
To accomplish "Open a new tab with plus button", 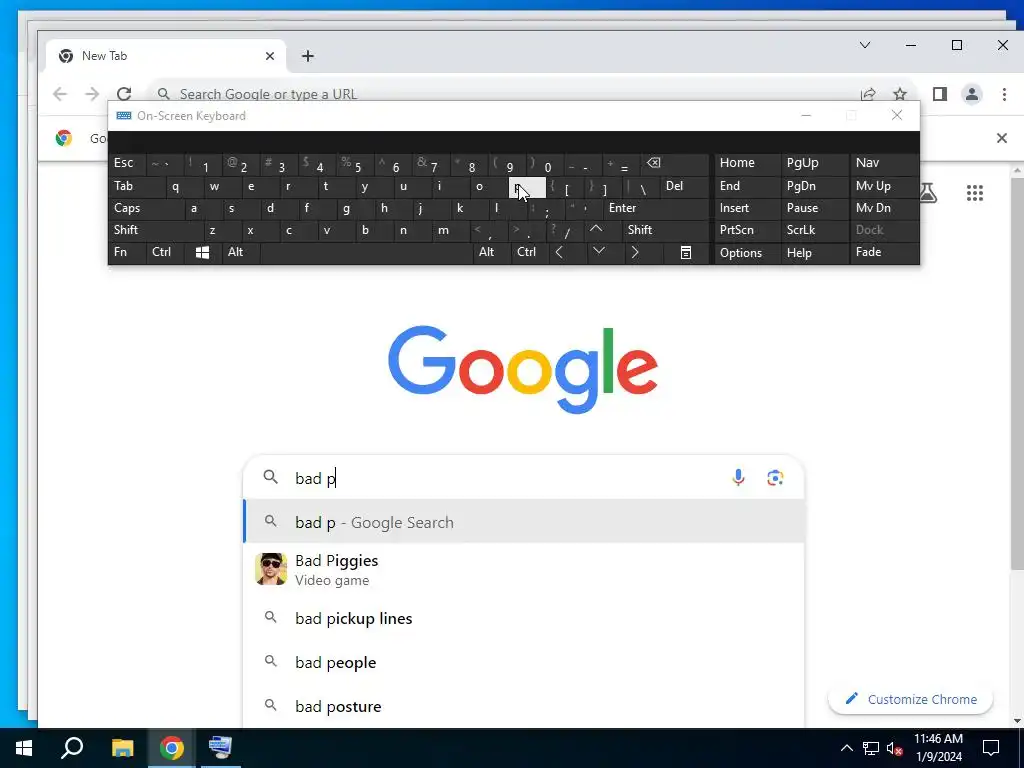I will pos(308,56).
